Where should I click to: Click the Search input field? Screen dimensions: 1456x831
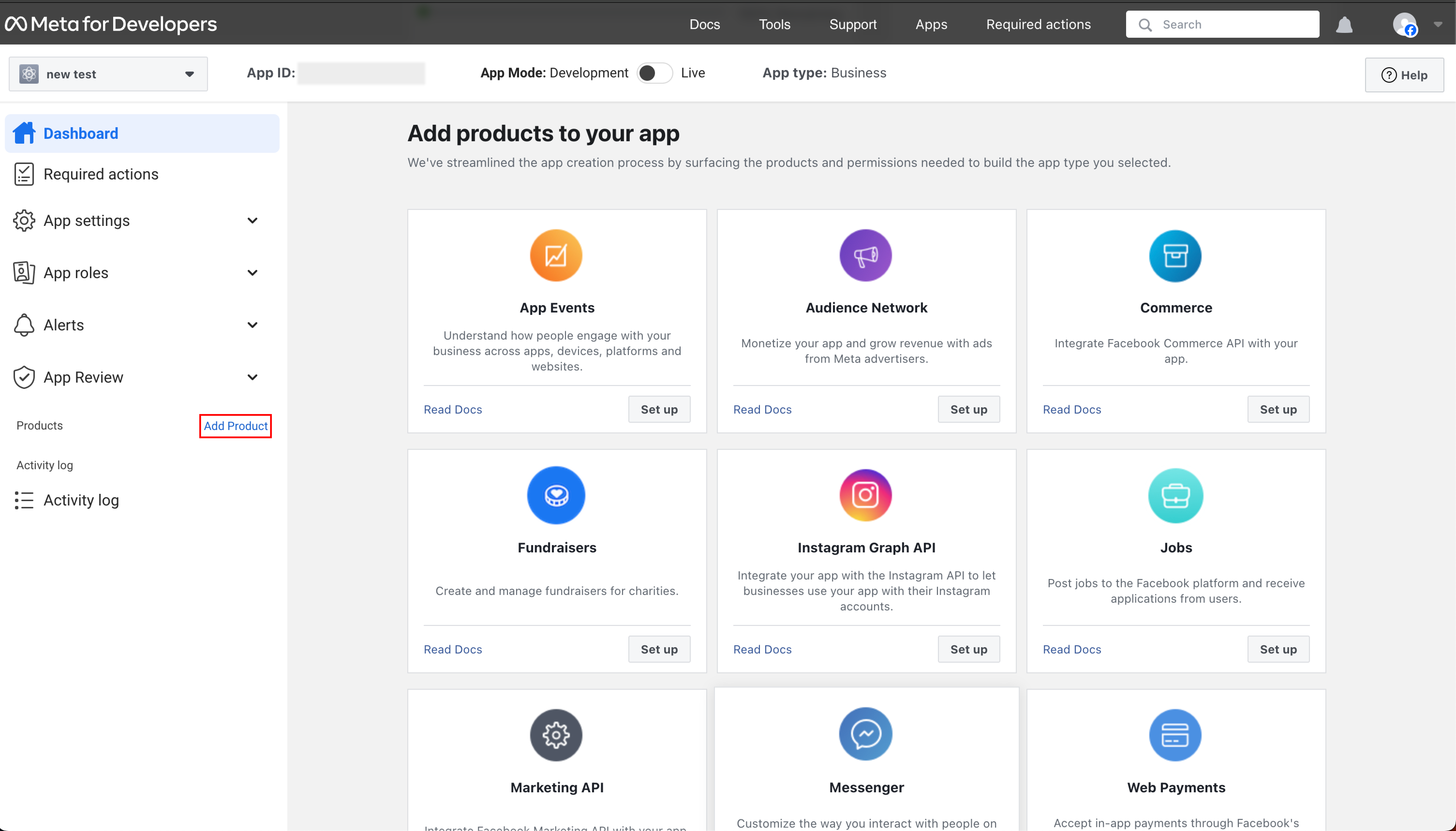tap(1233, 24)
